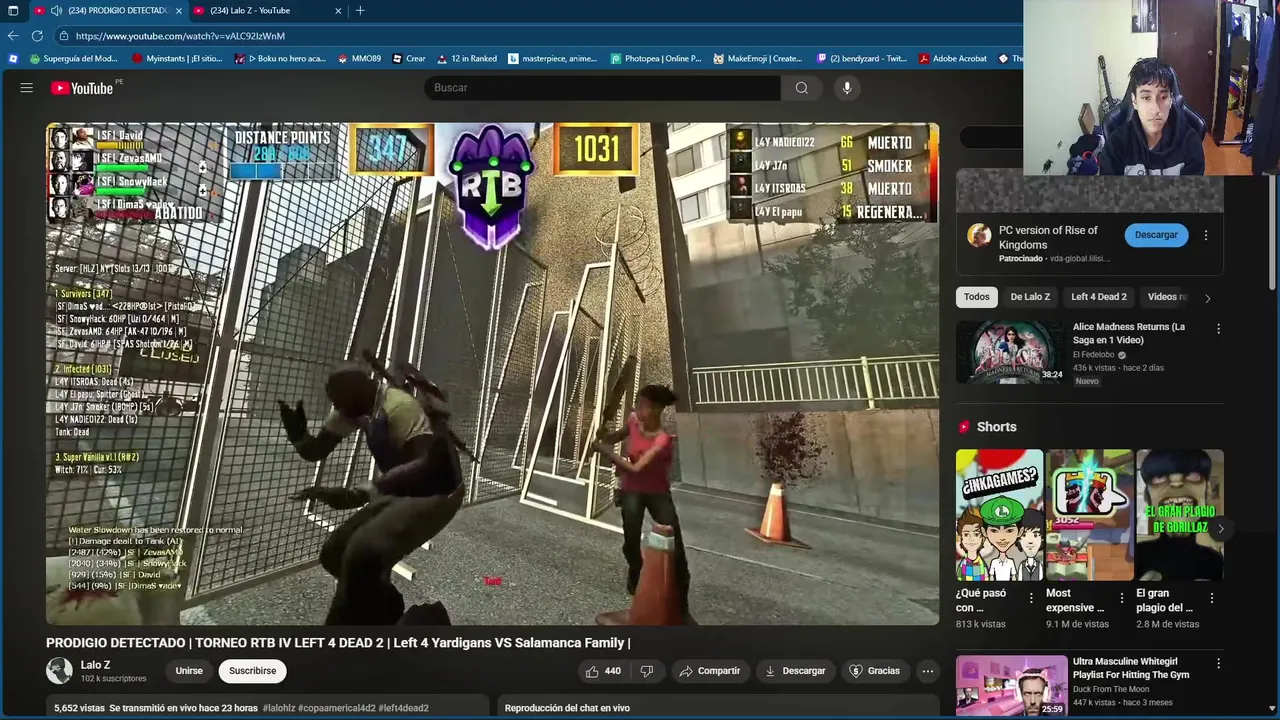Select the Left 4 Dead 2 filter chip

[1099, 297]
